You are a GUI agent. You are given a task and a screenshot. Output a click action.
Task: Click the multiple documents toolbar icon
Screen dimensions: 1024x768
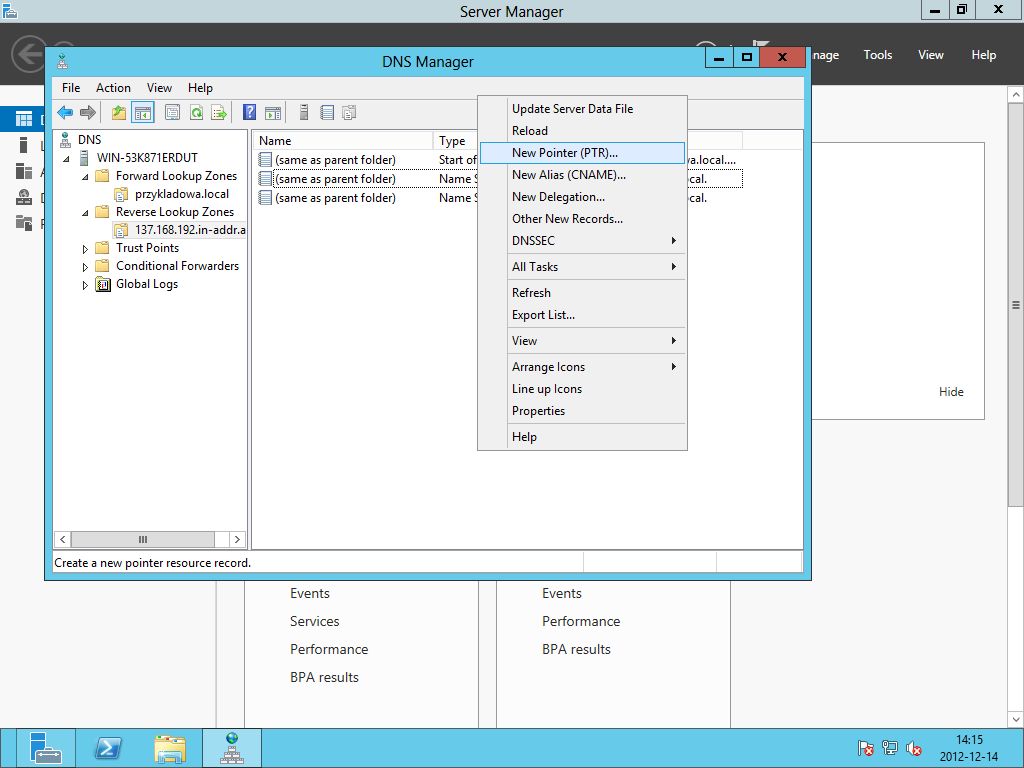[349, 112]
